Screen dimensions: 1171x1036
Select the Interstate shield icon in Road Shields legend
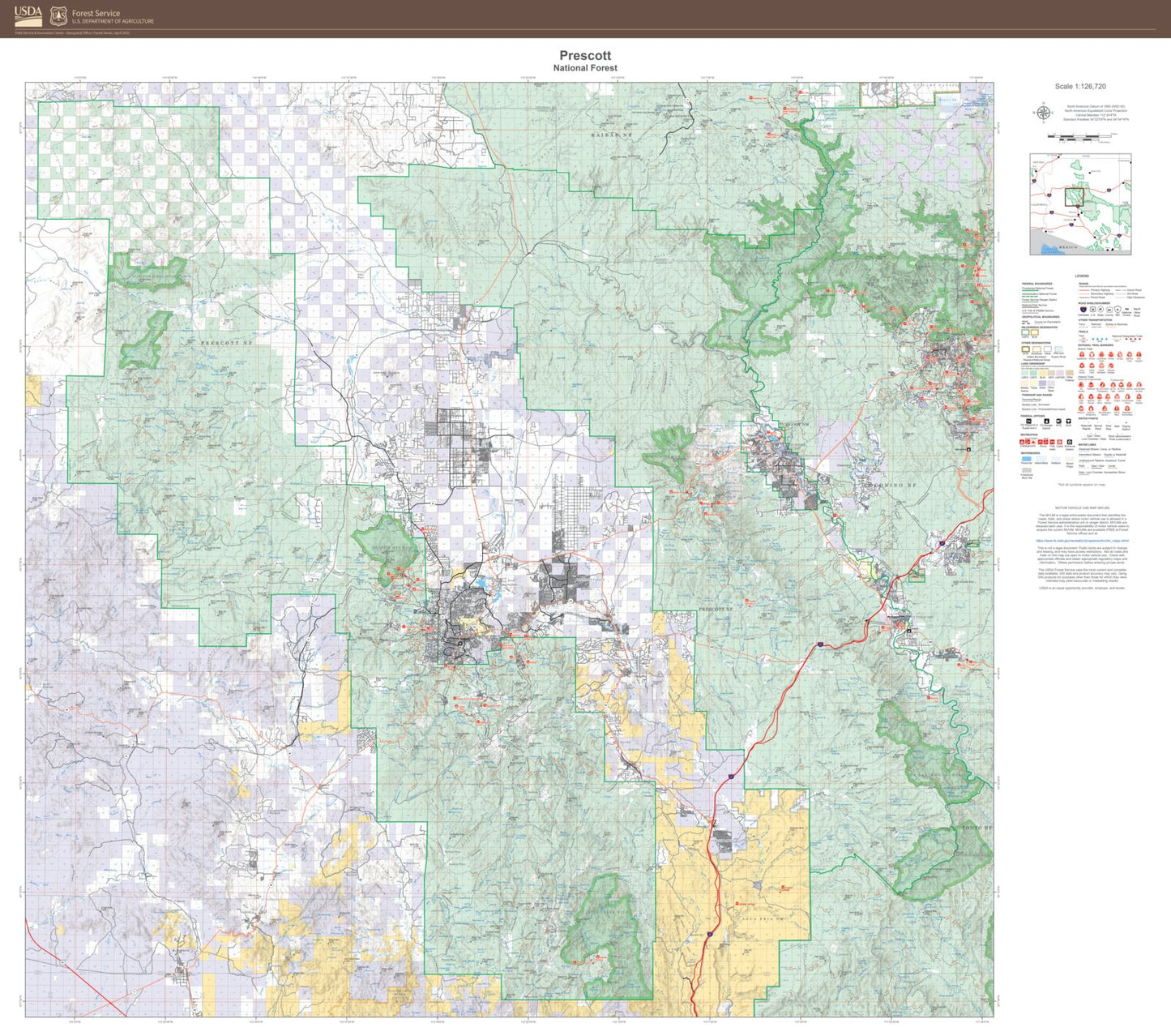(1083, 309)
